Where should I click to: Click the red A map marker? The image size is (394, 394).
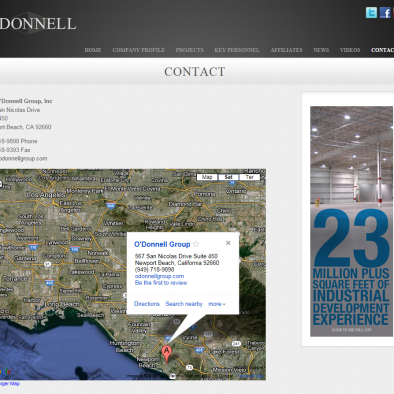pos(167,354)
